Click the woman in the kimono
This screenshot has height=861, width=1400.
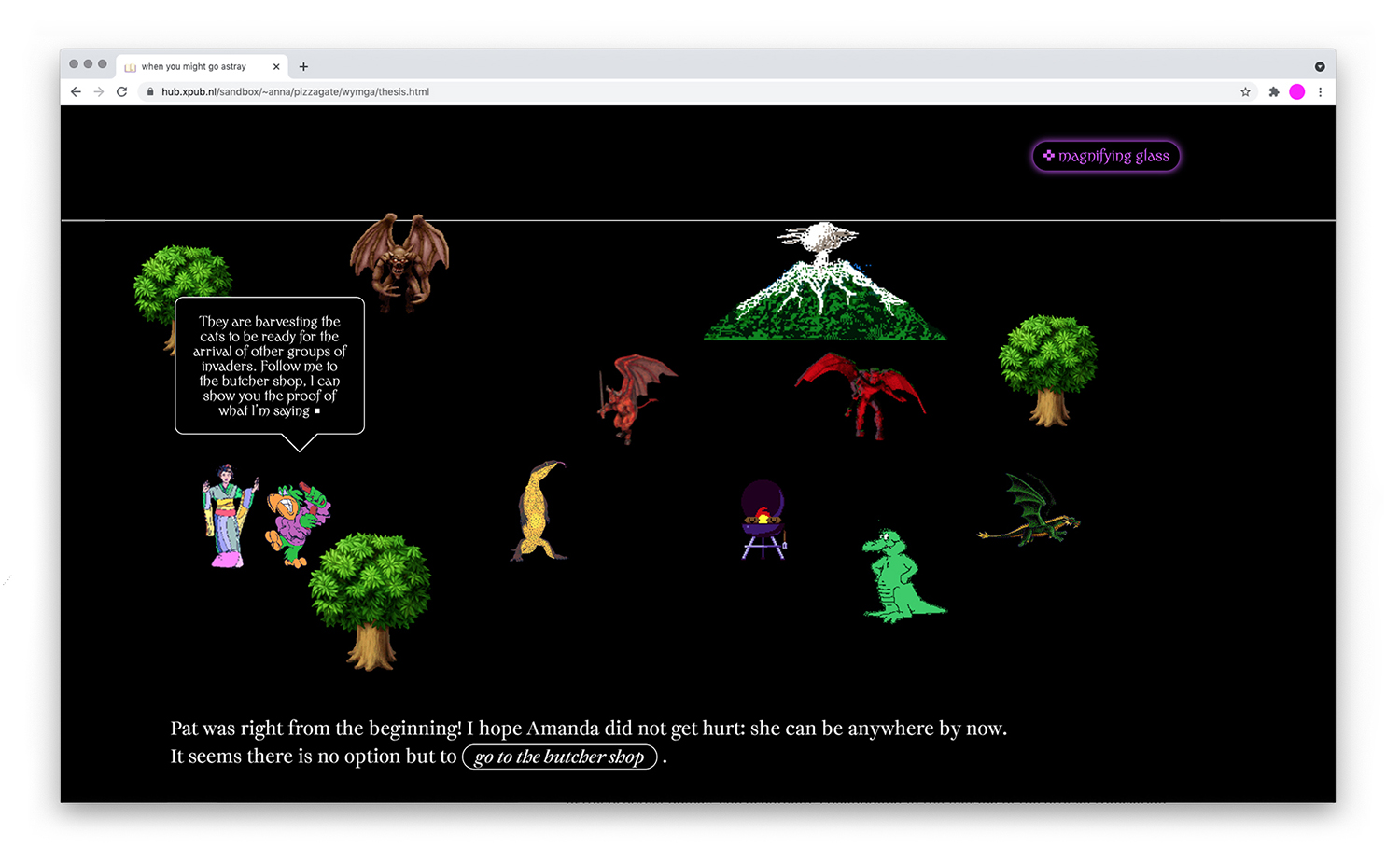tap(230, 516)
